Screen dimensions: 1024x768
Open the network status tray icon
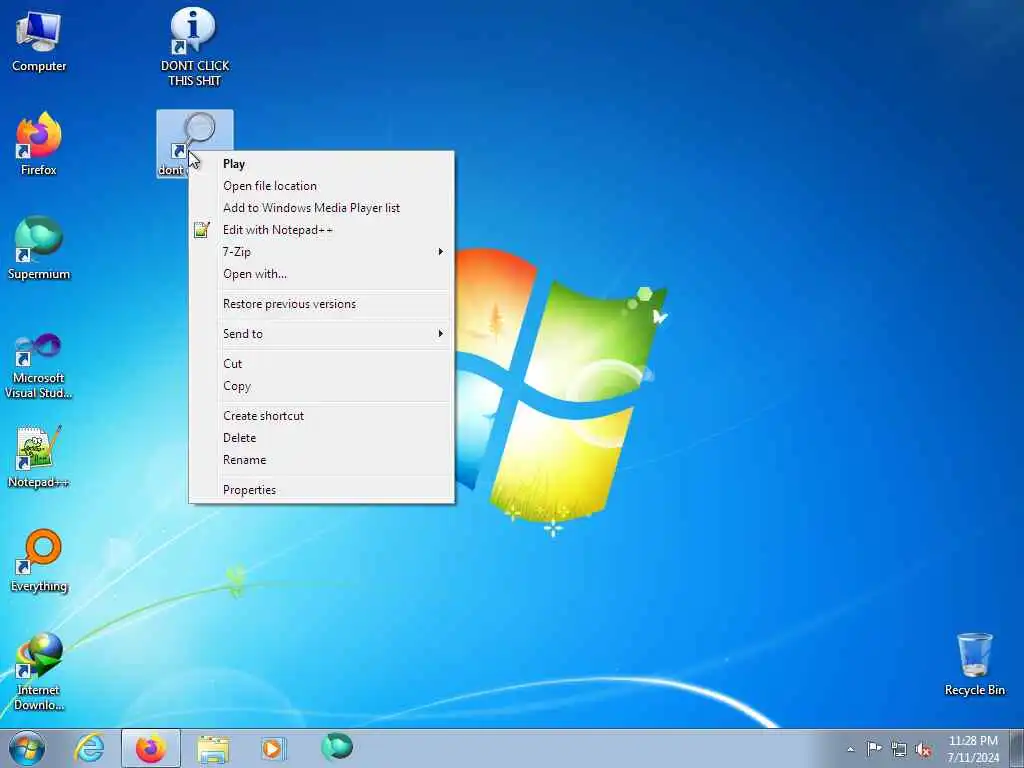[899, 749]
